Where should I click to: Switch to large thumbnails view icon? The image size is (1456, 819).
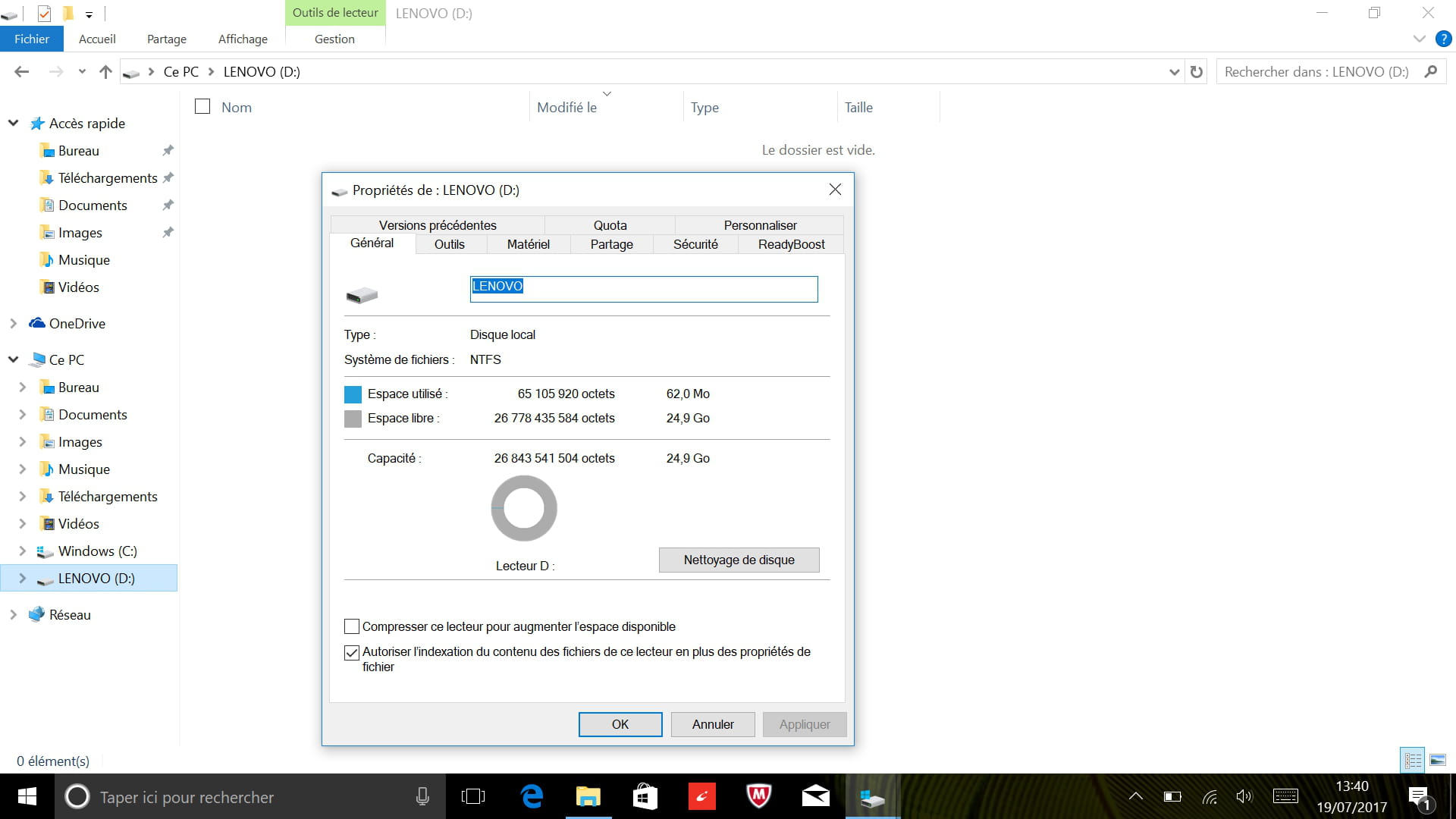pos(1438,760)
